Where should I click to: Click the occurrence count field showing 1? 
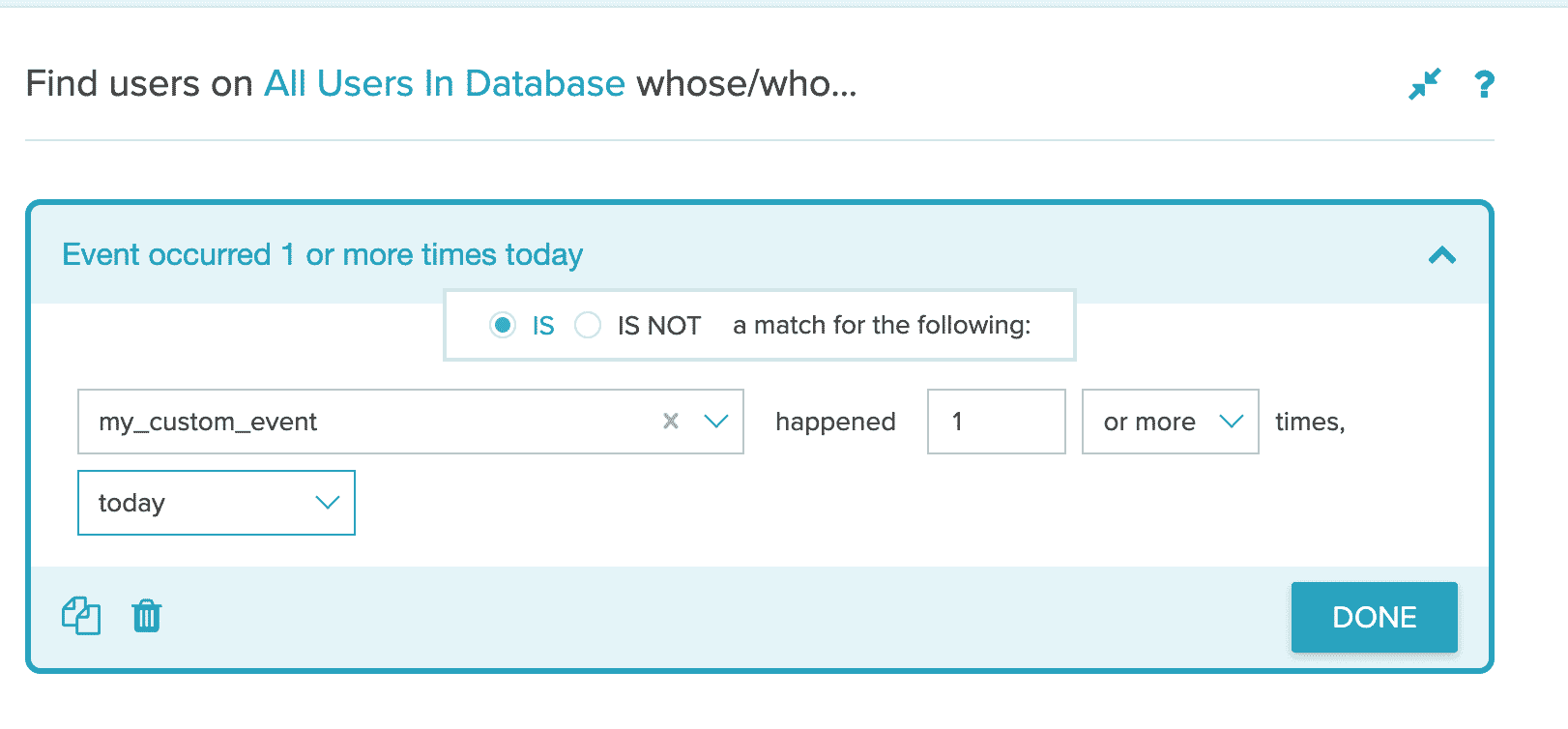996,422
